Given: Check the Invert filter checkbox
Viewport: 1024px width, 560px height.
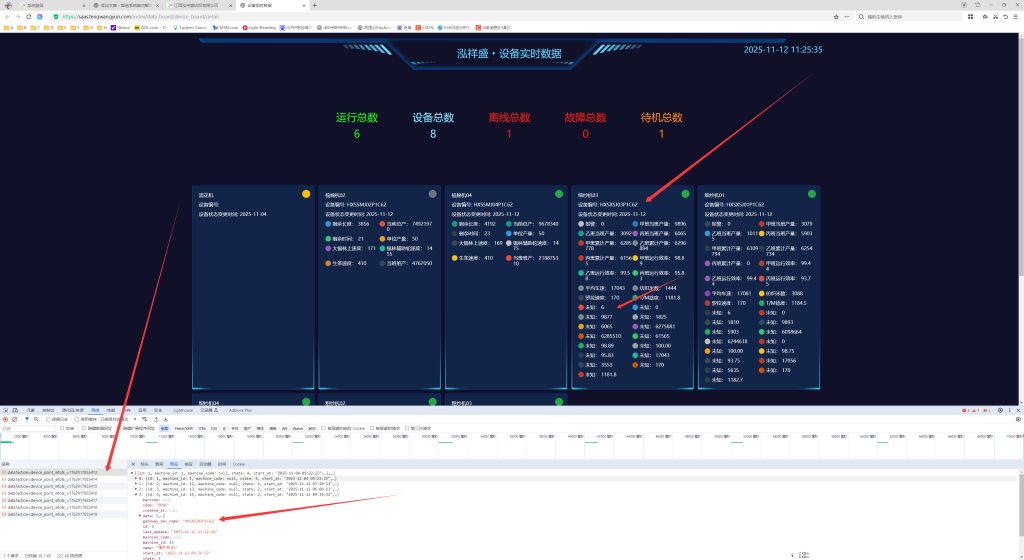Looking at the screenshot, I should 62,428.
